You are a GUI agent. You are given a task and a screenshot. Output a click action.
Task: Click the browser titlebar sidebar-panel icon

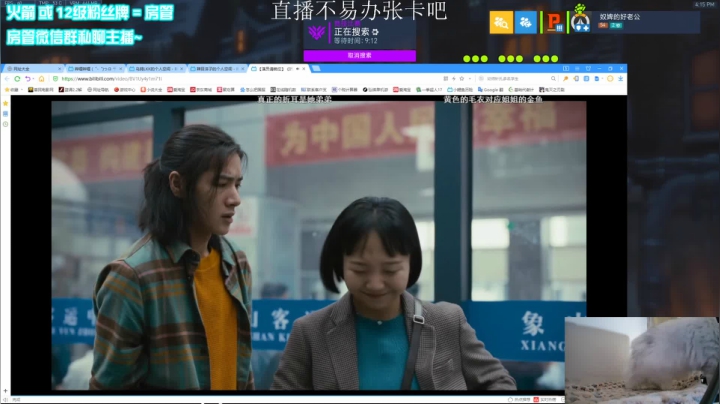point(566,69)
